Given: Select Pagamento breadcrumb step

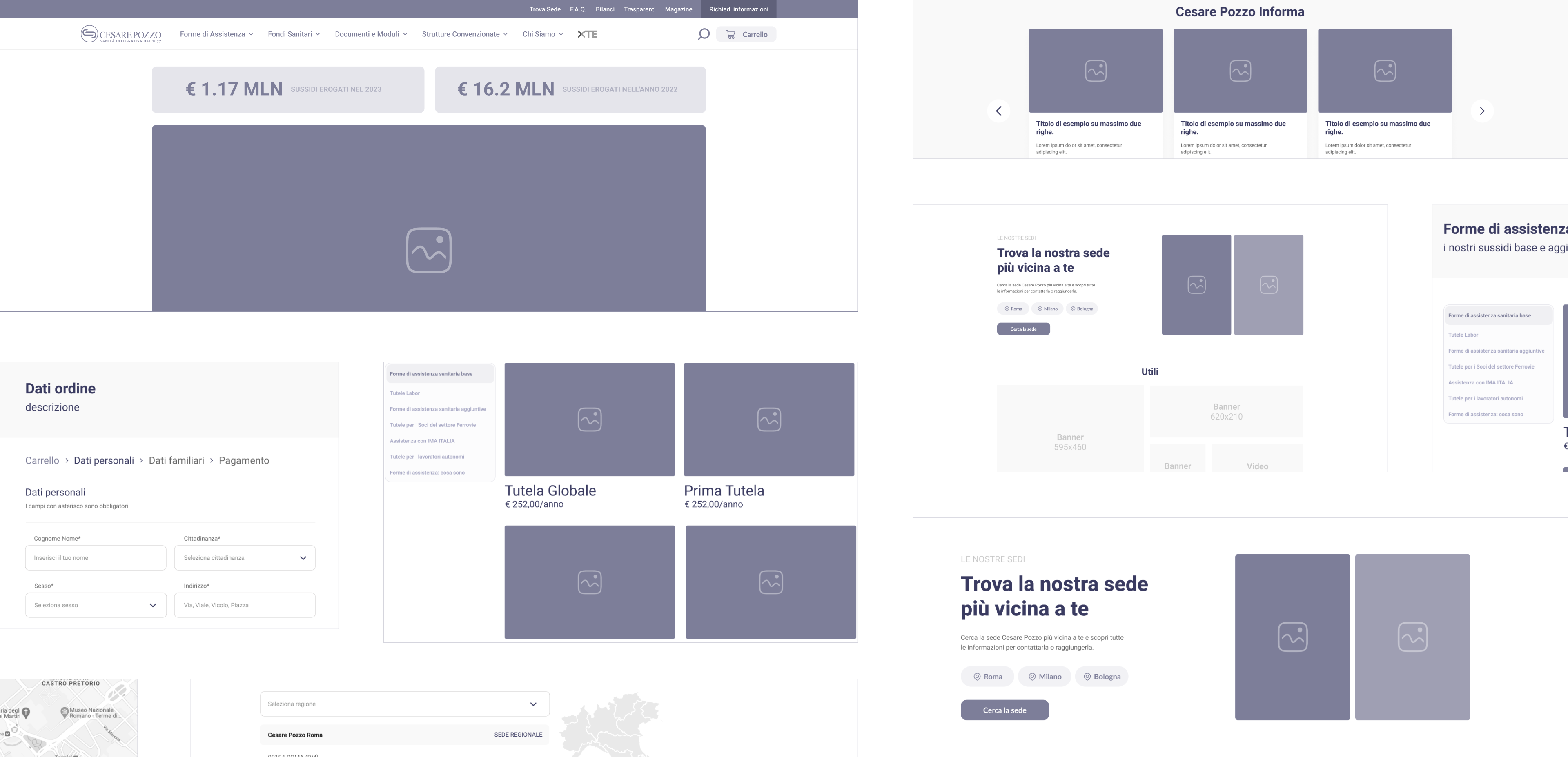Looking at the screenshot, I should pos(244,461).
